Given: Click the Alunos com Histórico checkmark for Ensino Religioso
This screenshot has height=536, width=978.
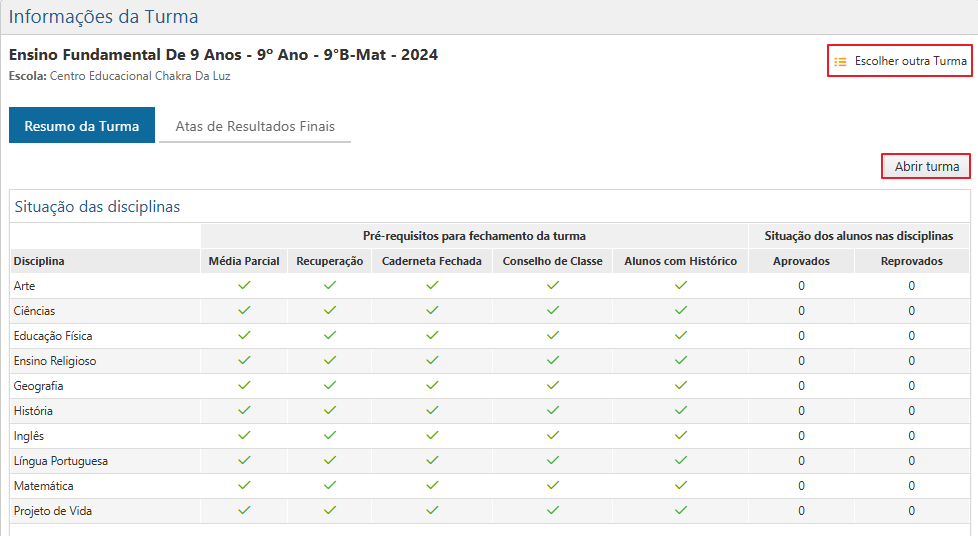Looking at the screenshot, I should point(680,360).
